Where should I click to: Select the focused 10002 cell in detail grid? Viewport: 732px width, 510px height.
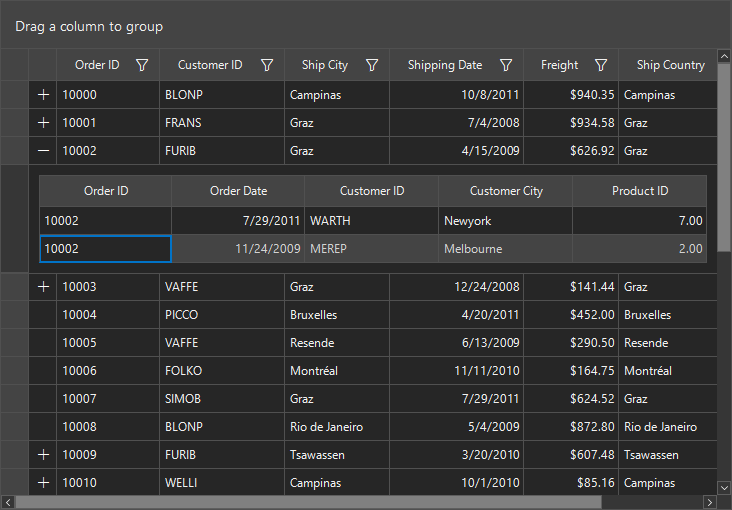pyautogui.click(x=106, y=249)
